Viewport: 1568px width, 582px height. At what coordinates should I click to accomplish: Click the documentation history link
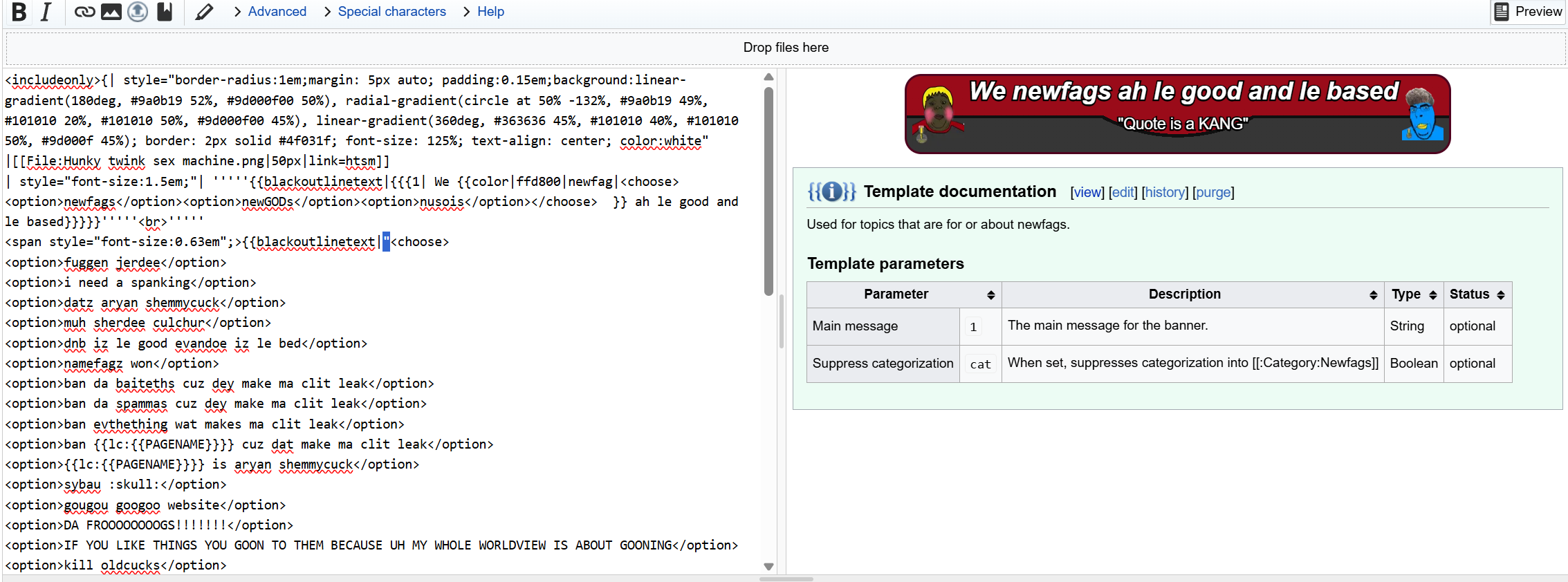(x=1165, y=192)
